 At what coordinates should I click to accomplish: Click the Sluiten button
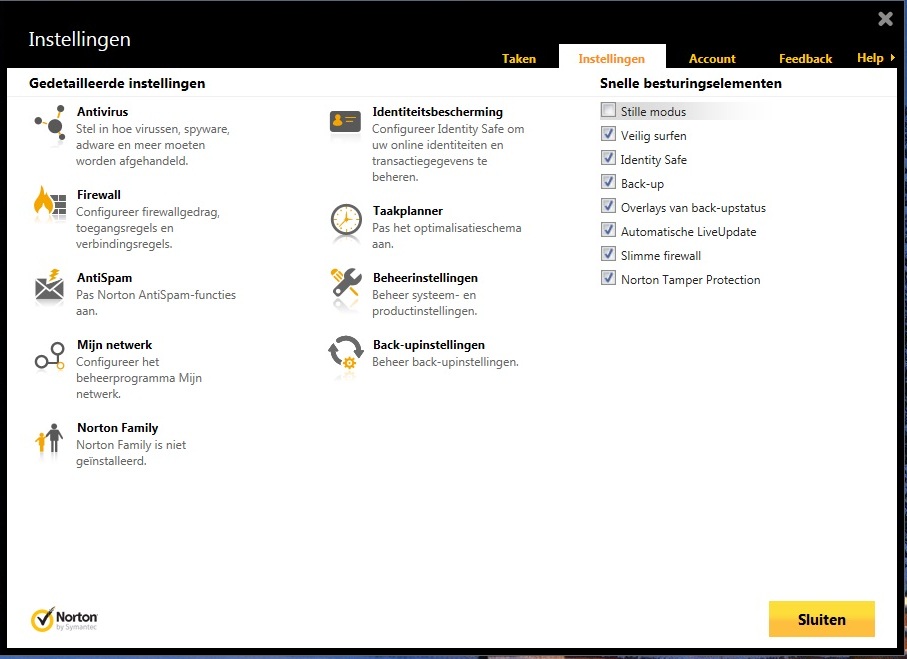[821, 619]
